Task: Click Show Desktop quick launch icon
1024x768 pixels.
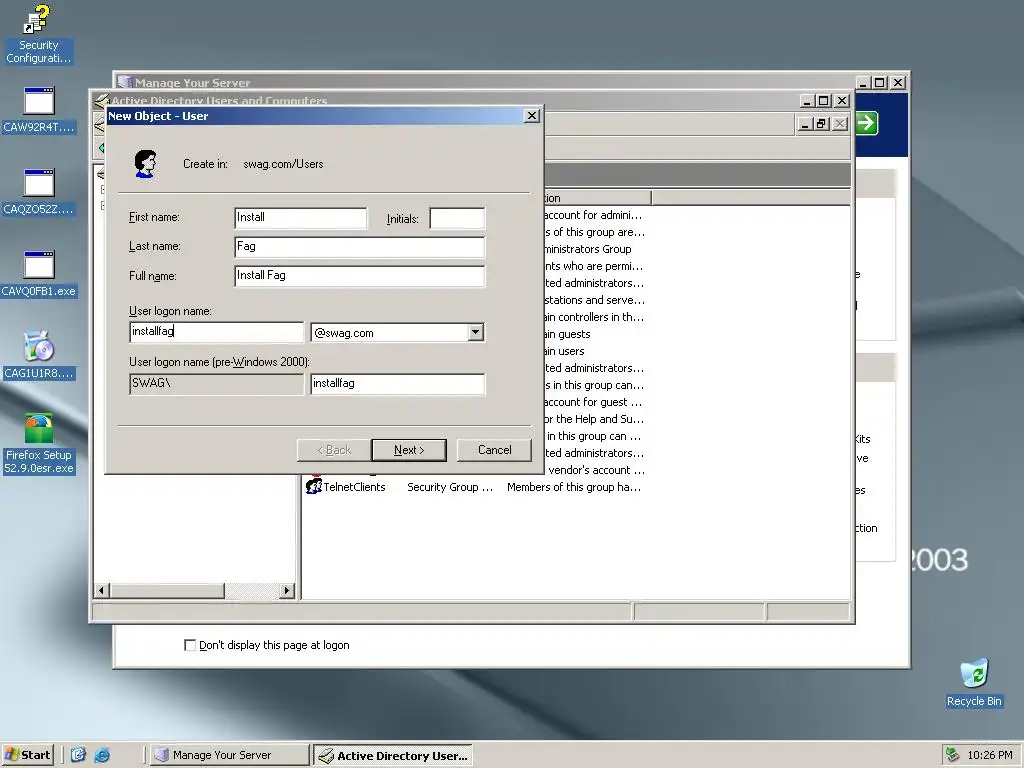Action: (x=78, y=755)
